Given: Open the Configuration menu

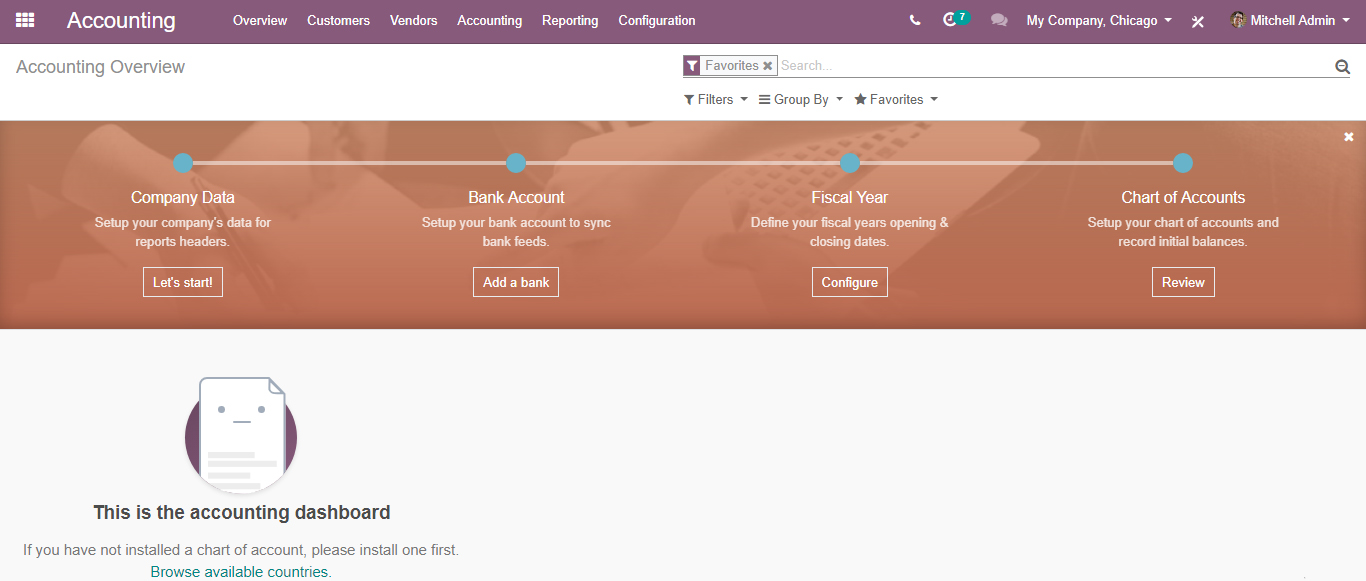Looking at the screenshot, I should point(657,20).
